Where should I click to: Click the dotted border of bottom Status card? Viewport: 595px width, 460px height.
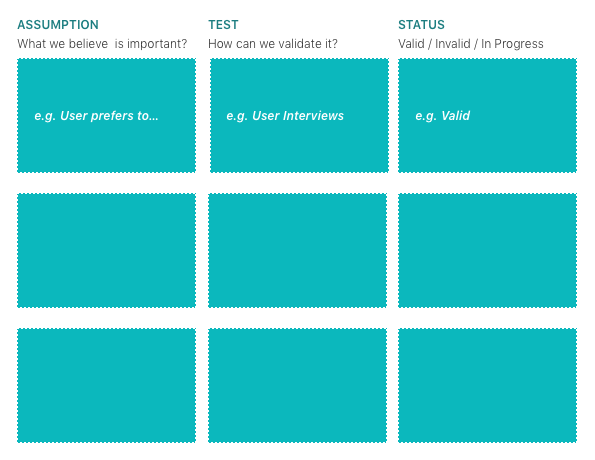point(488,442)
